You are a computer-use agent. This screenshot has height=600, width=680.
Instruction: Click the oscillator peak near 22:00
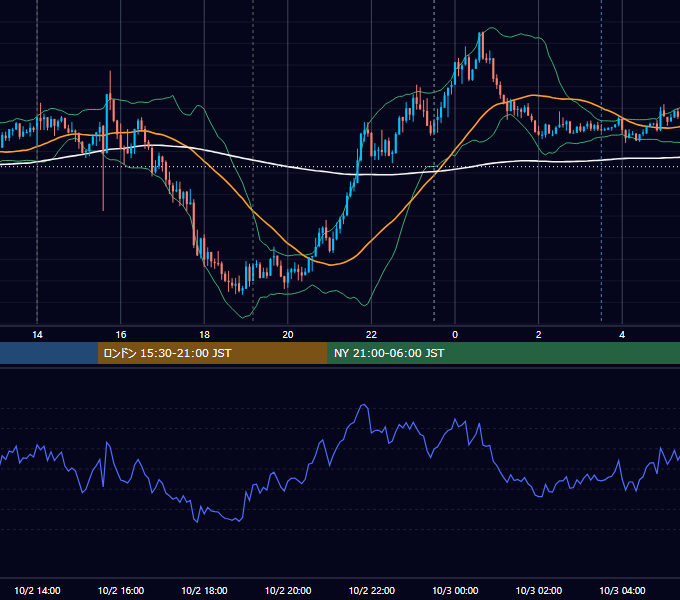coord(364,405)
